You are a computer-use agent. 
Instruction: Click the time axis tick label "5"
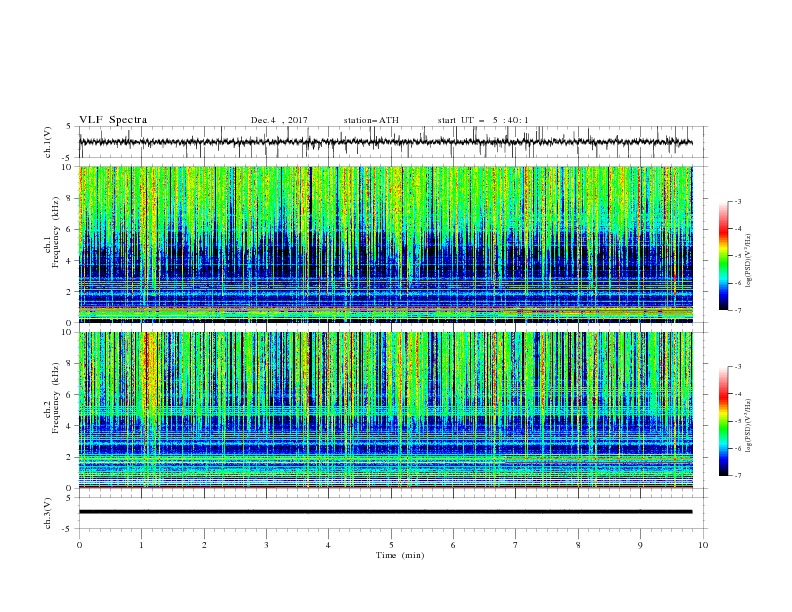click(x=391, y=545)
